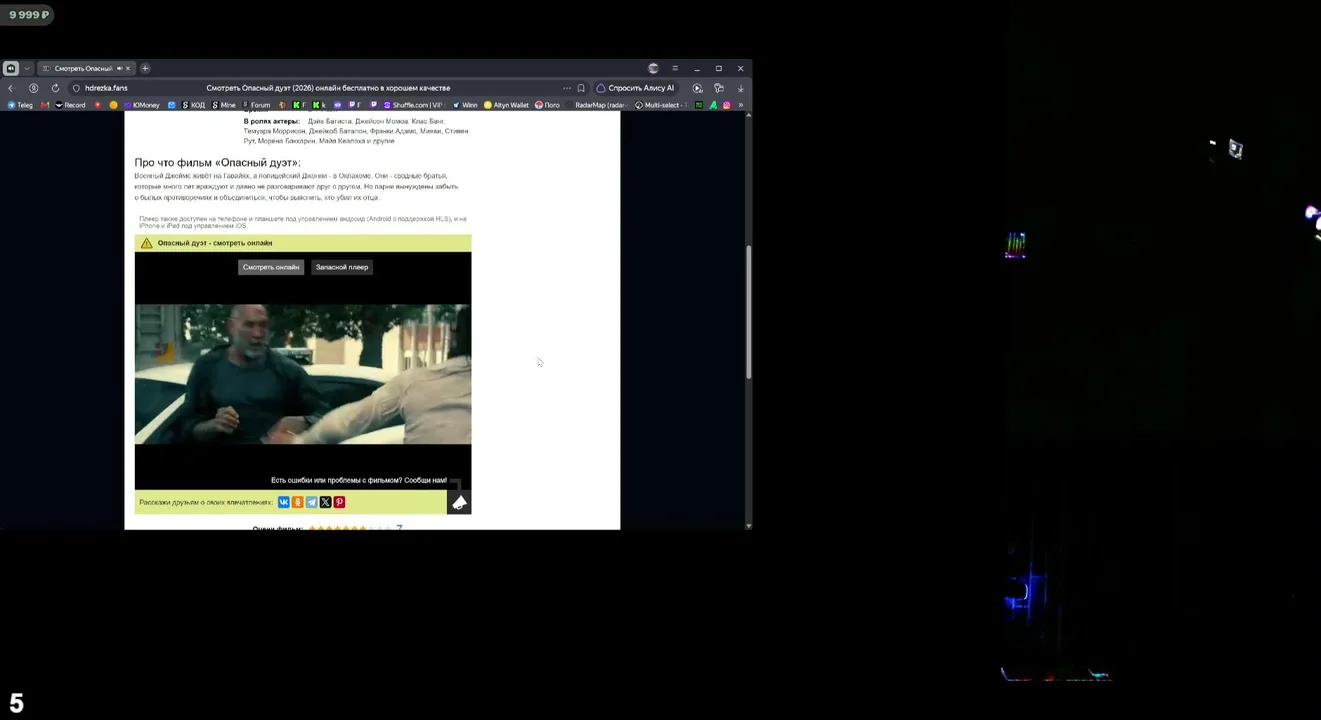Click 'Спросить Алису AI' button
The width and height of the screenshot is (1321, 720).
[x=636, y=88]
